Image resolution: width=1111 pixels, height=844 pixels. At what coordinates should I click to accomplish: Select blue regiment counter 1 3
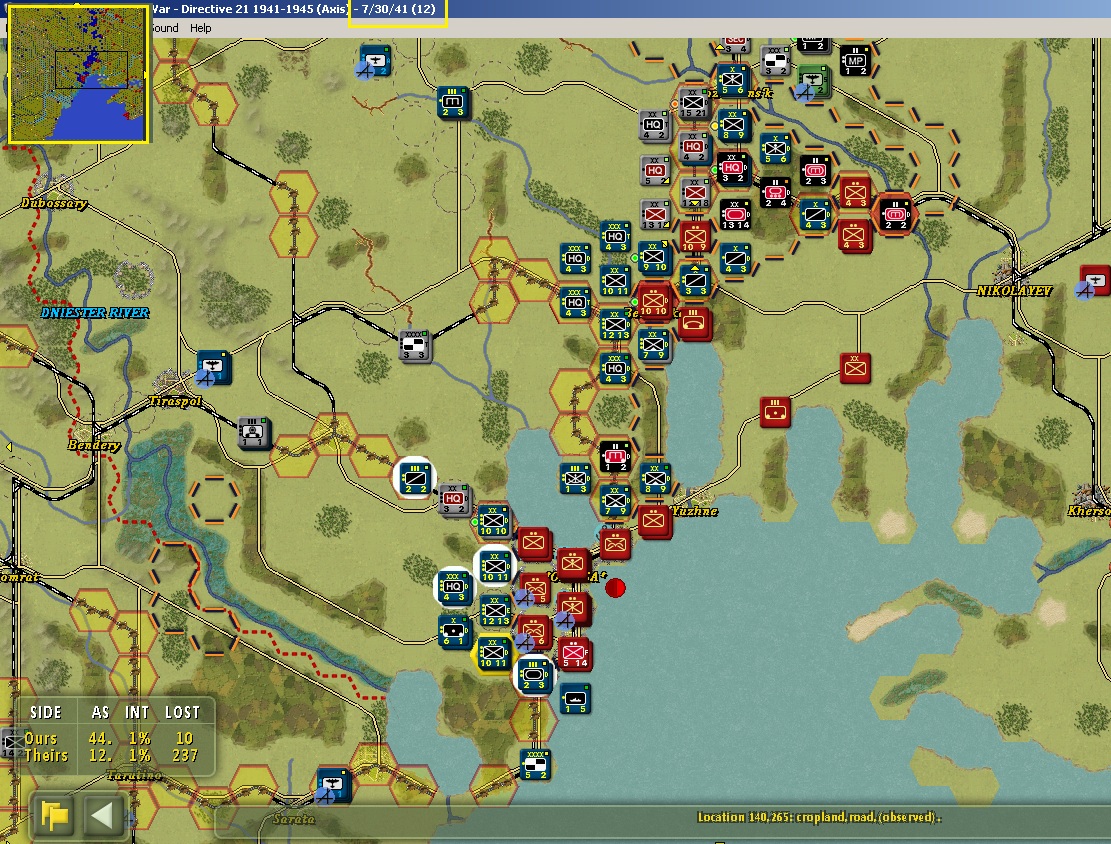(575, 479)
